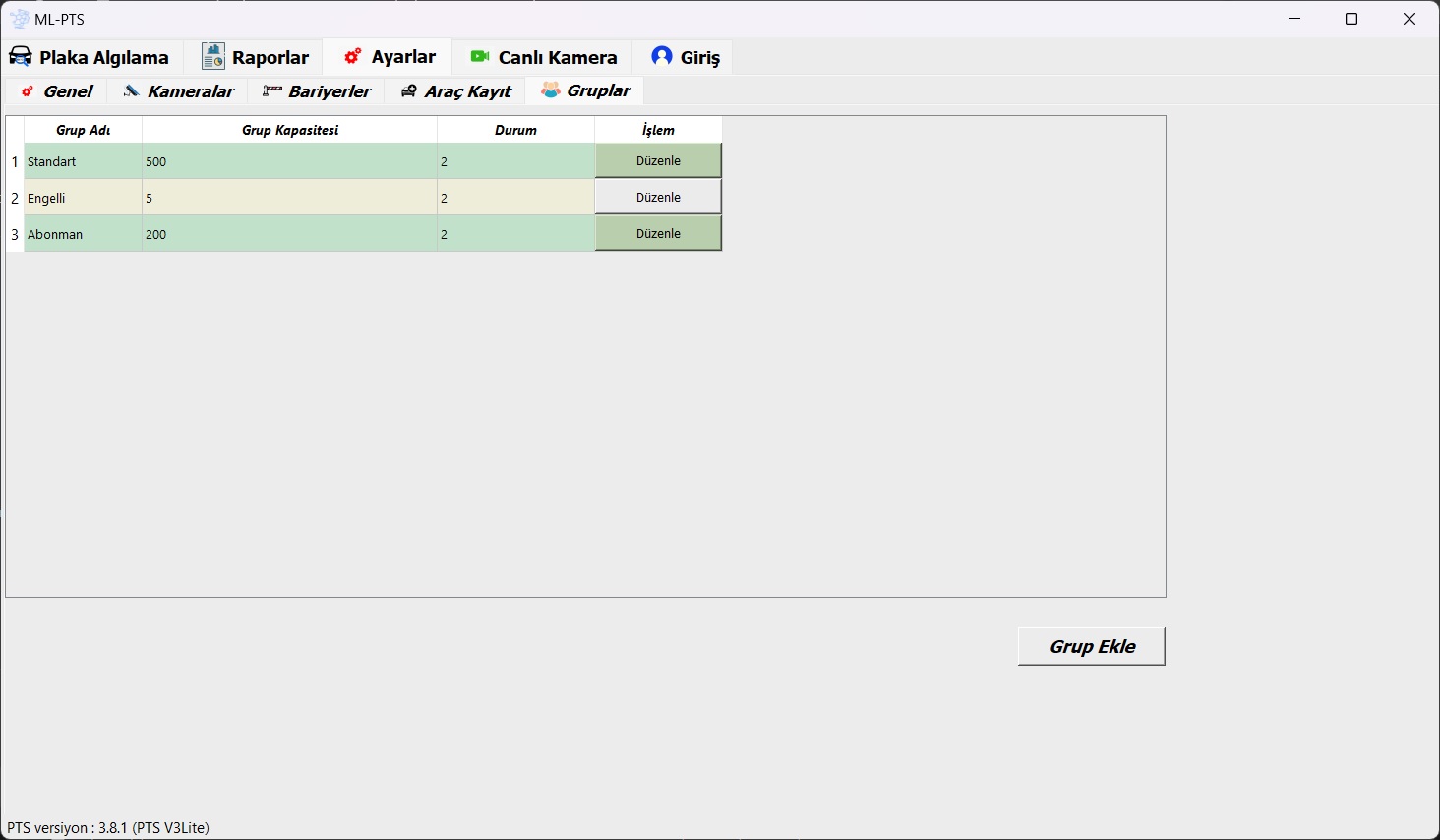Image resolution: width=1440 pixels, height=840 pixels.
Task: Maximize the ML-PTS window
Action: coord(1351,19)
